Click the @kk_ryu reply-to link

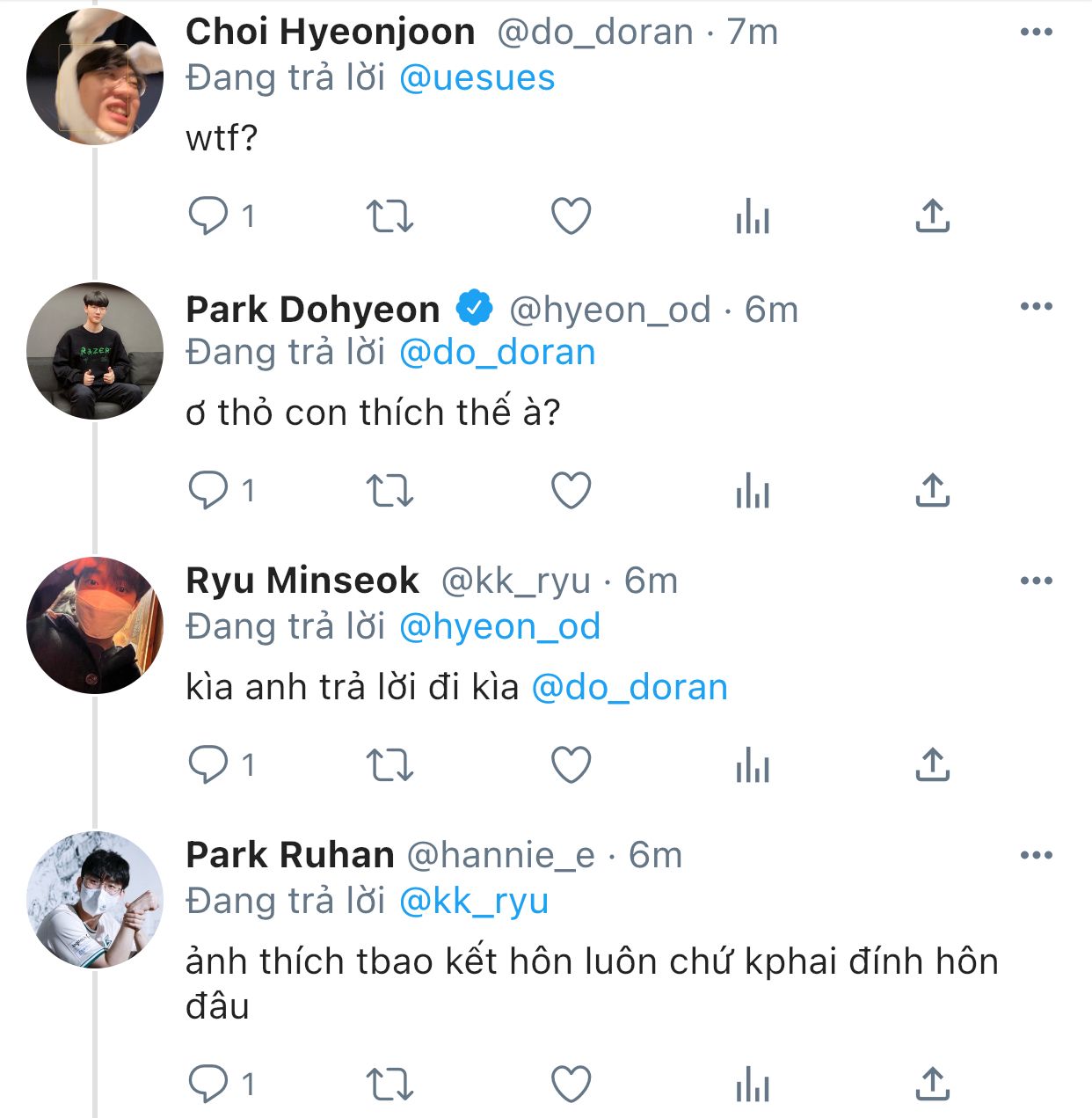(x=474, y=901)
